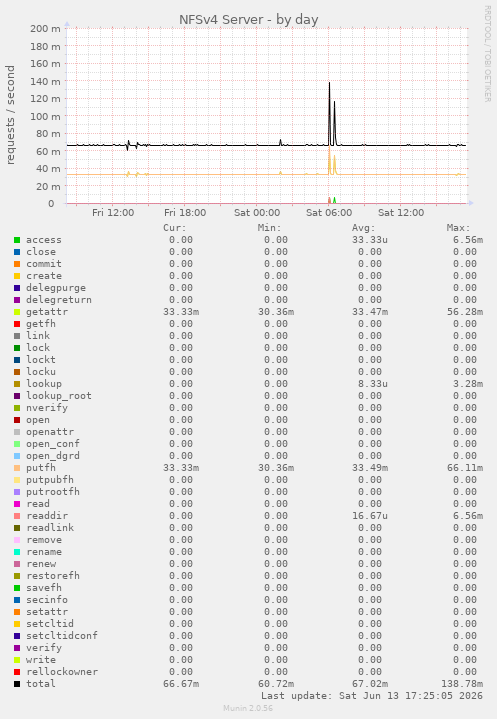Click the tallest black total spike on the graph
The height and width of the screenshot is (719, 497).
pyautogui.click(x=329, y=112)
